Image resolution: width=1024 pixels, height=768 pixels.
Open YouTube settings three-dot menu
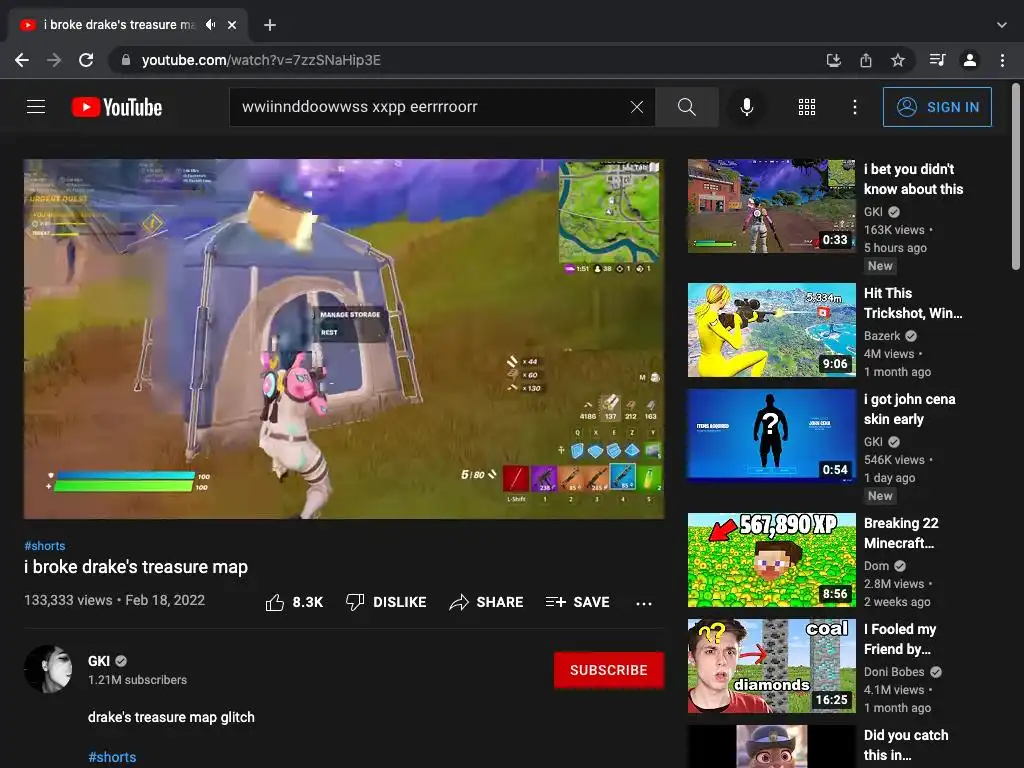point(854,107)
